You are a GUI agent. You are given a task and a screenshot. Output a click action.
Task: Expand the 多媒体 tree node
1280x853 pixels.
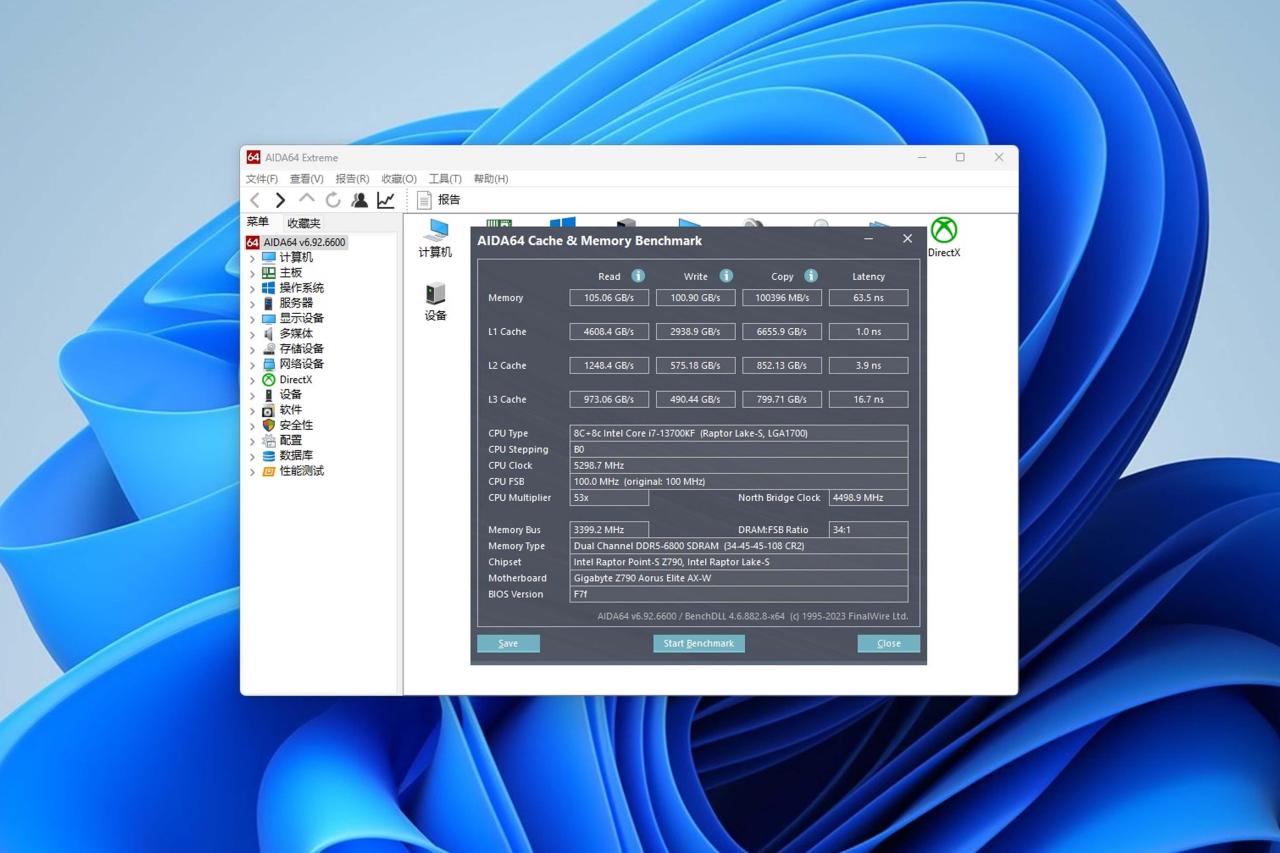tap(252, 334)
